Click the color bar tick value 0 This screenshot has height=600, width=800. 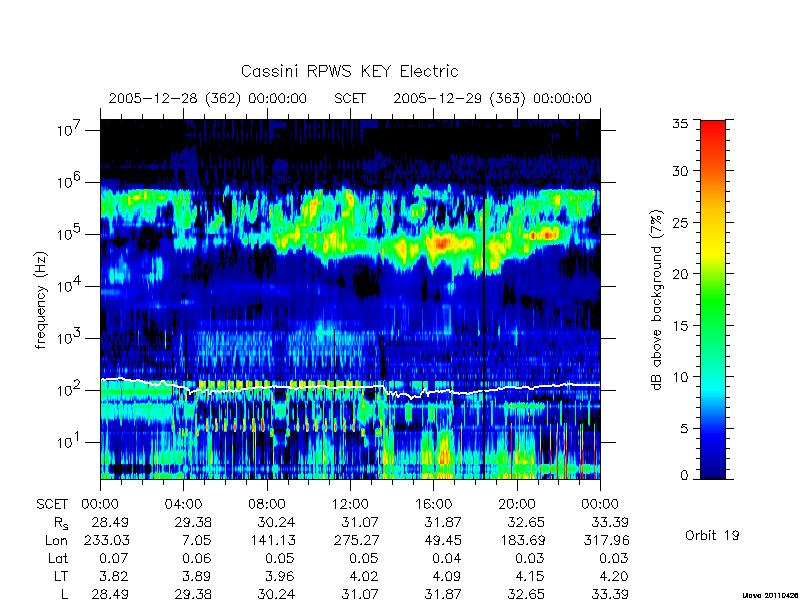(x=684, y=475)
